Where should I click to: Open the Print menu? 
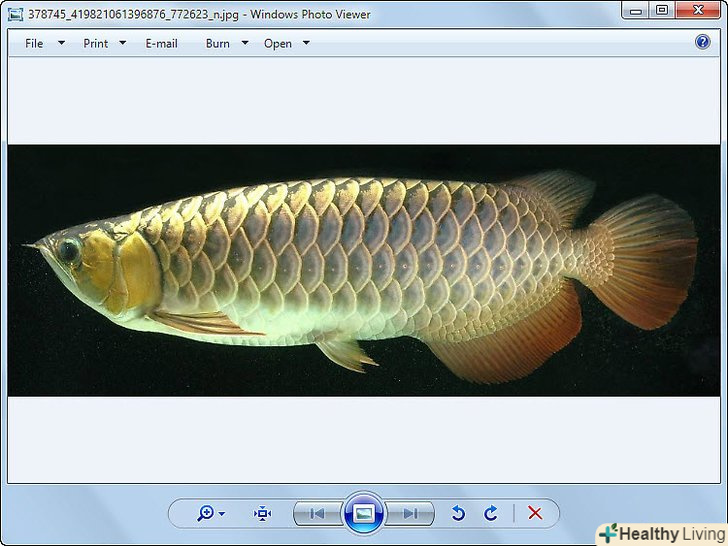tap(96, 43)
